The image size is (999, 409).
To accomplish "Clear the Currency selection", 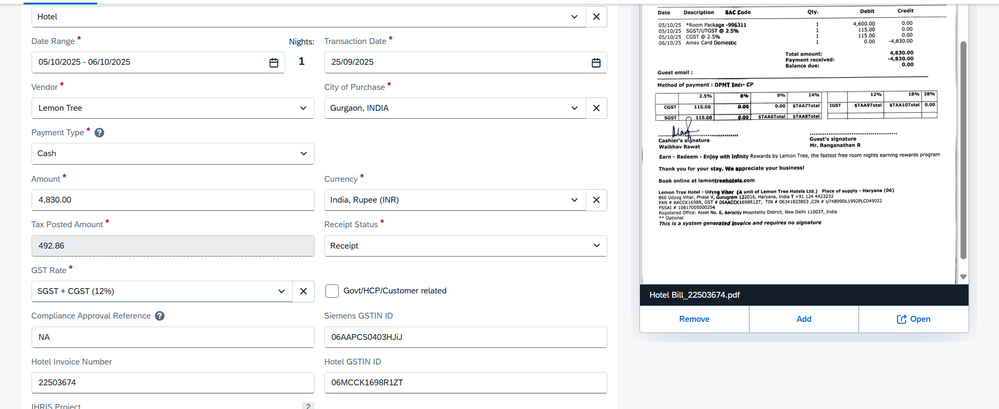I will (596, 200).
